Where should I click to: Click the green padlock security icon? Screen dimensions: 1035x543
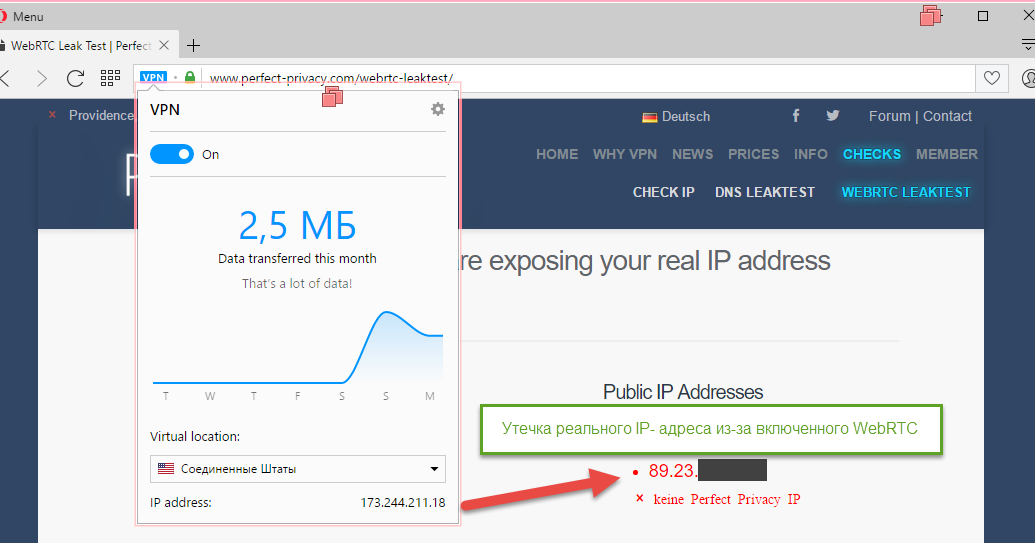190,78
